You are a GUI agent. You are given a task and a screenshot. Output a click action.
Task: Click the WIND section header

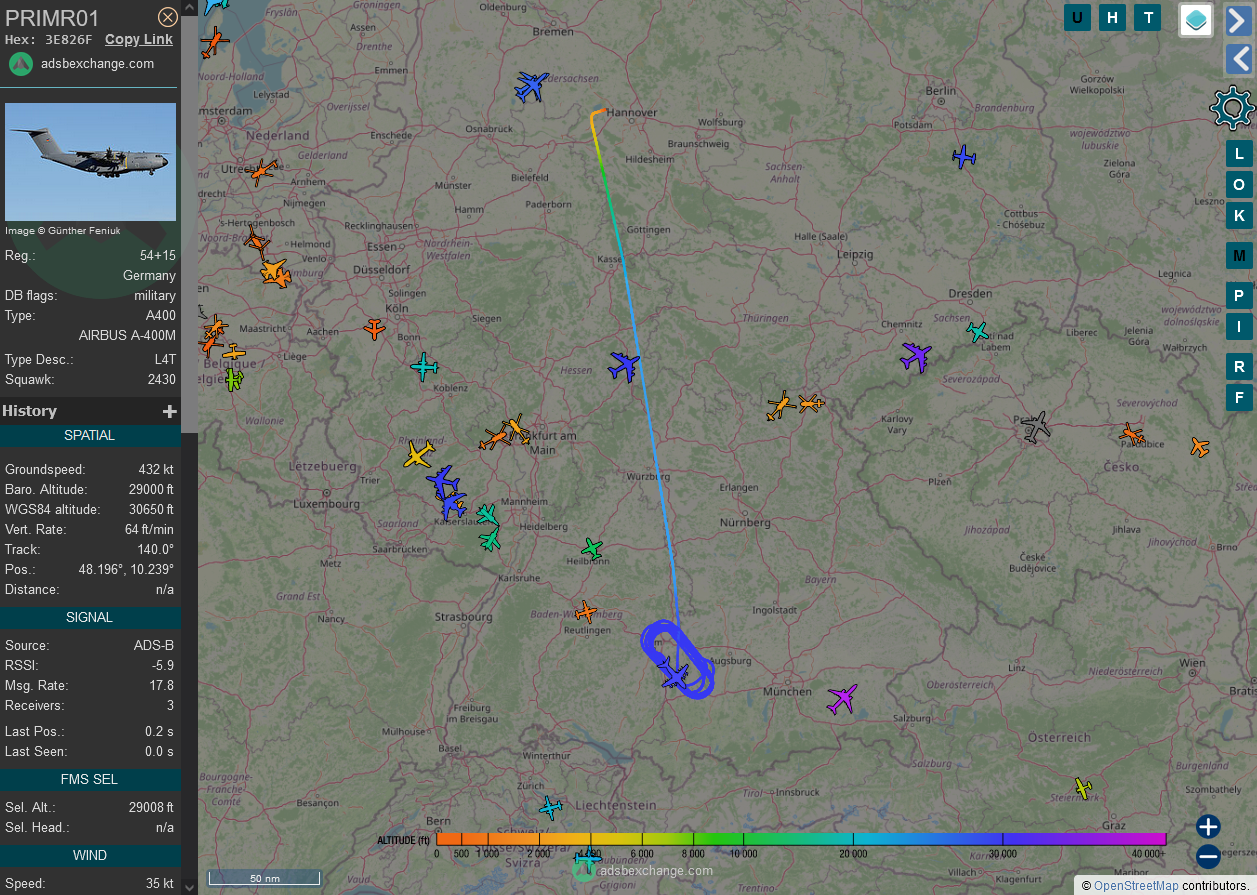pos(90,856)
